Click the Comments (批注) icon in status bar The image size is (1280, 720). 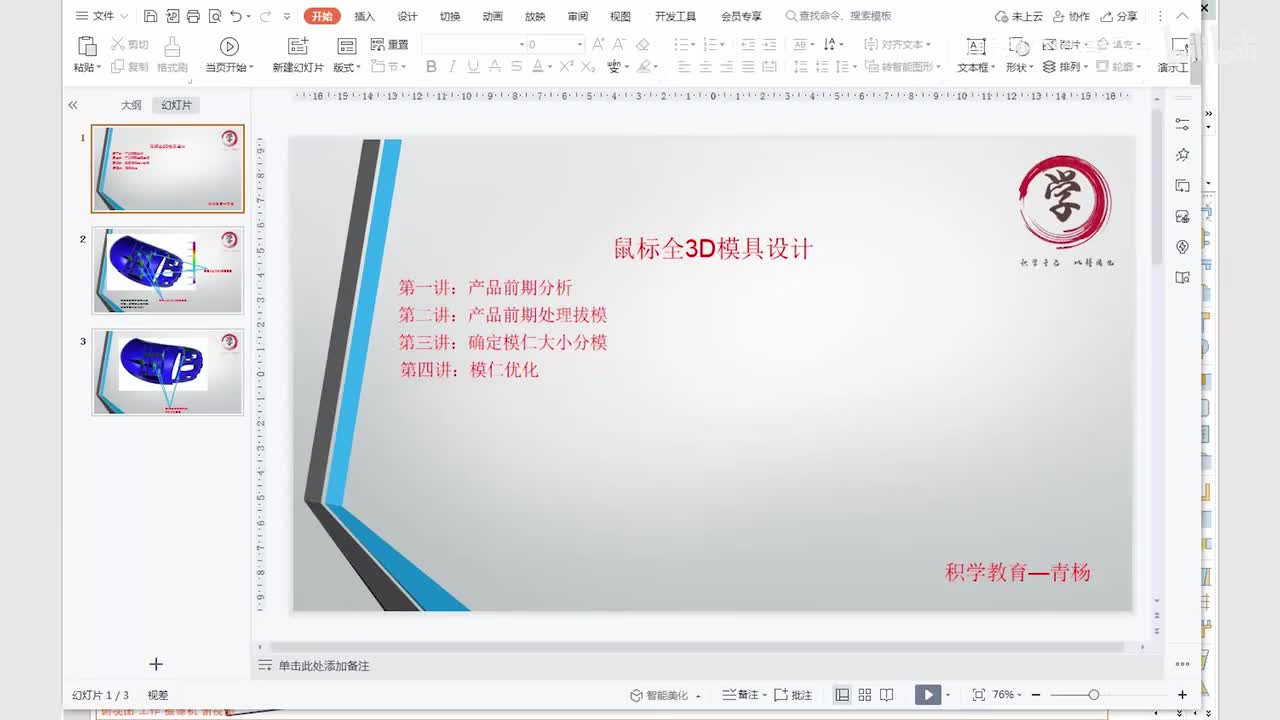(x=793, y=695)
